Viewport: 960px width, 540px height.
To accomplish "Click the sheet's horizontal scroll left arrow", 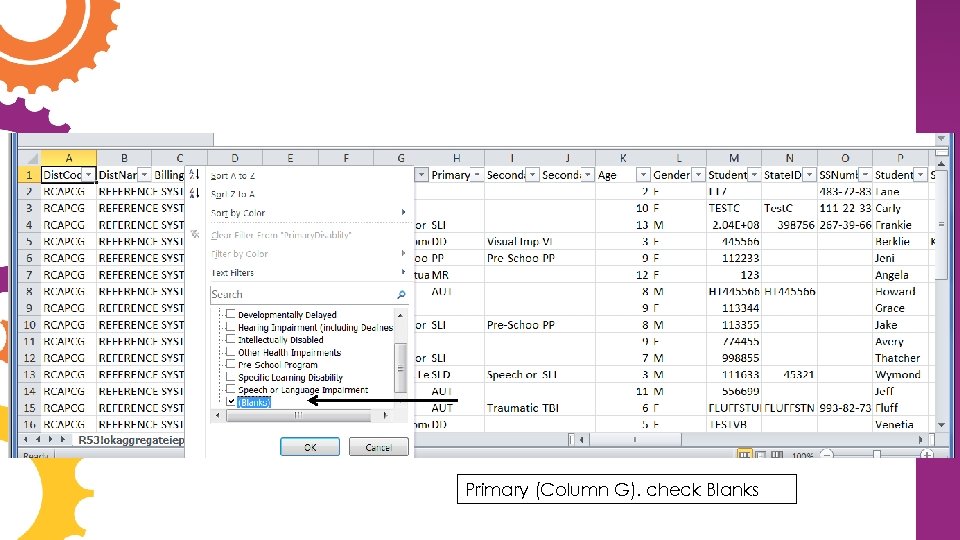I will point(581,439).
